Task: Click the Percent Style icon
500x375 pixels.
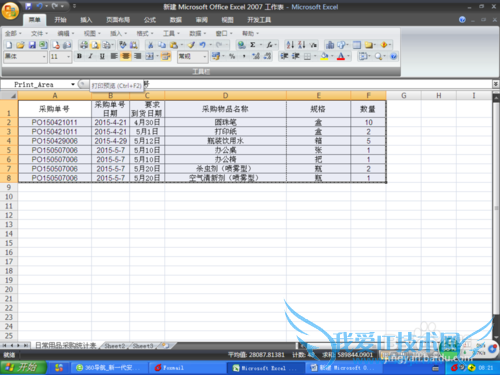Action: [x=232, y=56]
